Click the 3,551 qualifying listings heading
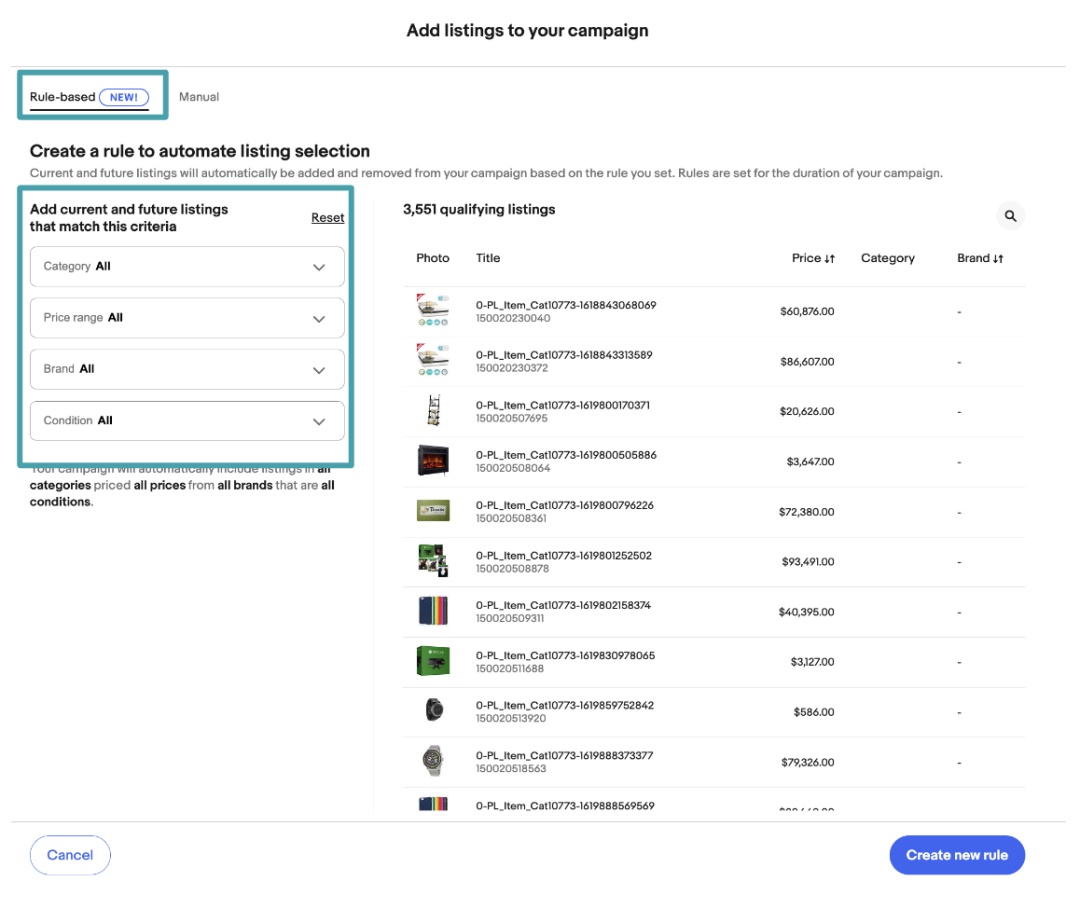 pyautogui.click(x=479, y=209)
